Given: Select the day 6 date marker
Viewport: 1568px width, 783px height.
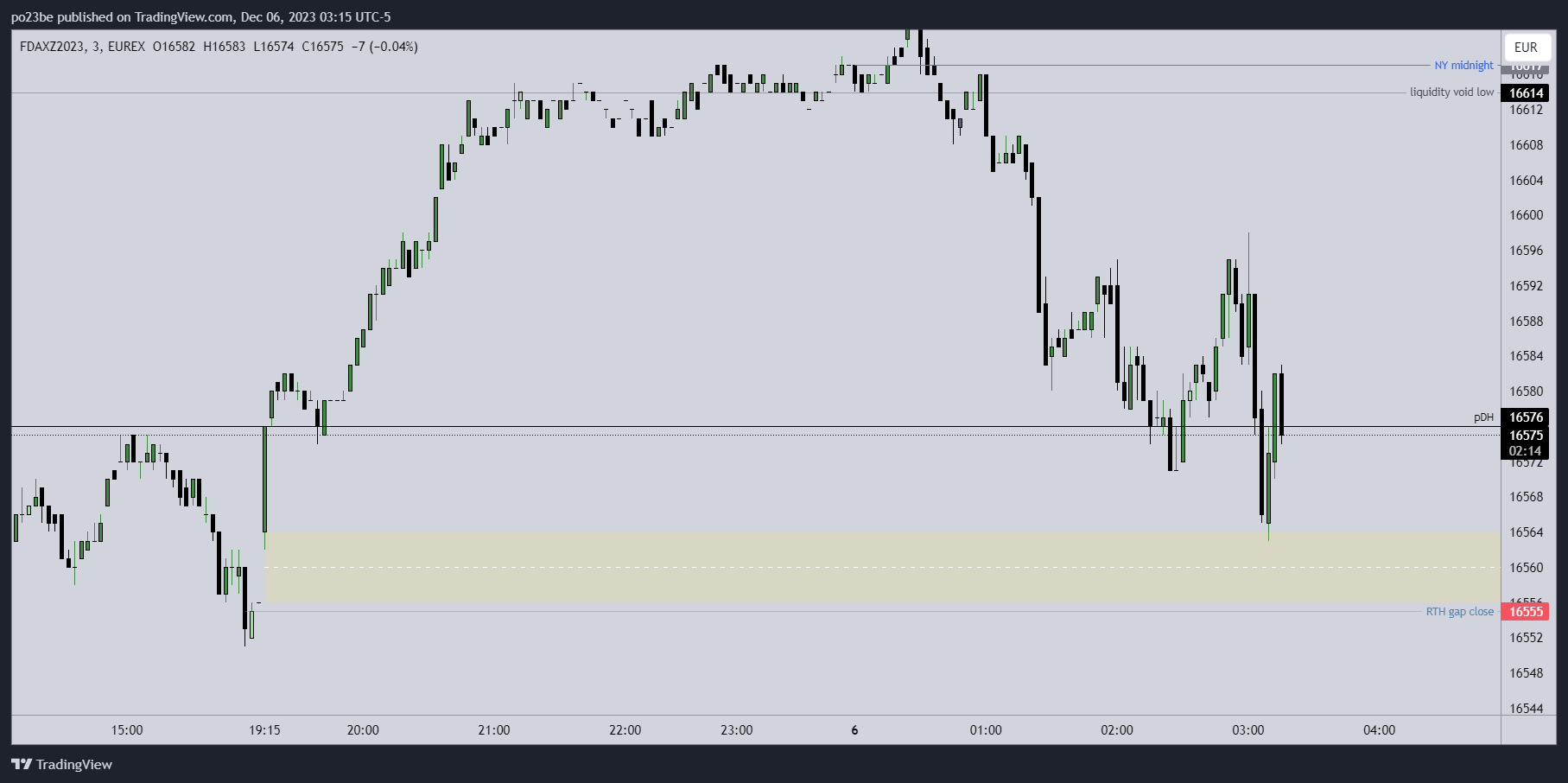Looking at the screenshot, I should click(x=854, y=730).
